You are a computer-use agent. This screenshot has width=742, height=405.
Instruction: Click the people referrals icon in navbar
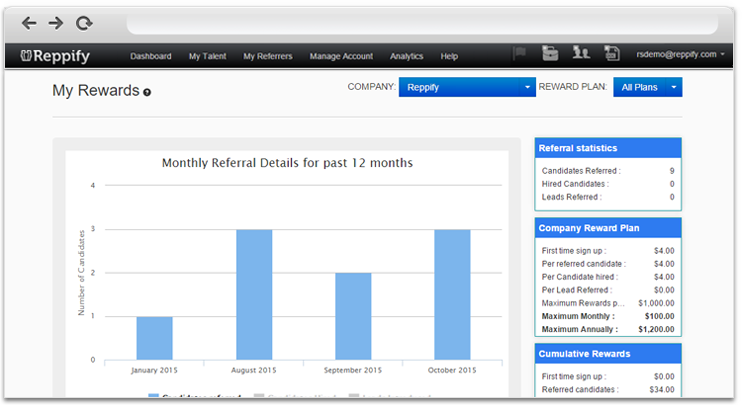[579, 55]
